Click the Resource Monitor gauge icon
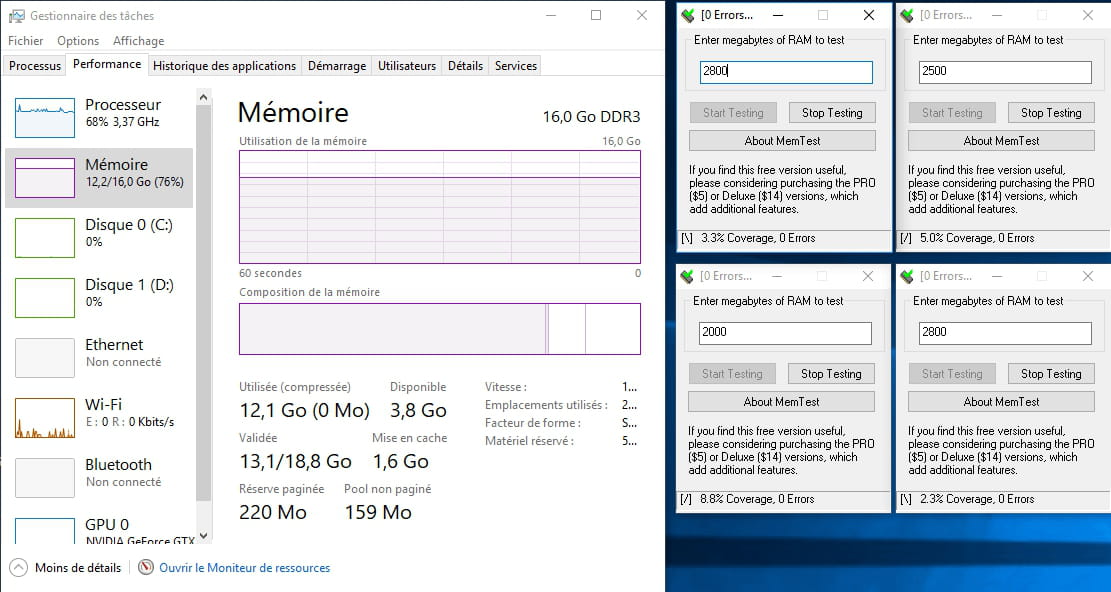The width and height of the screenshot is (1111, 592). [x=146, y=567]
